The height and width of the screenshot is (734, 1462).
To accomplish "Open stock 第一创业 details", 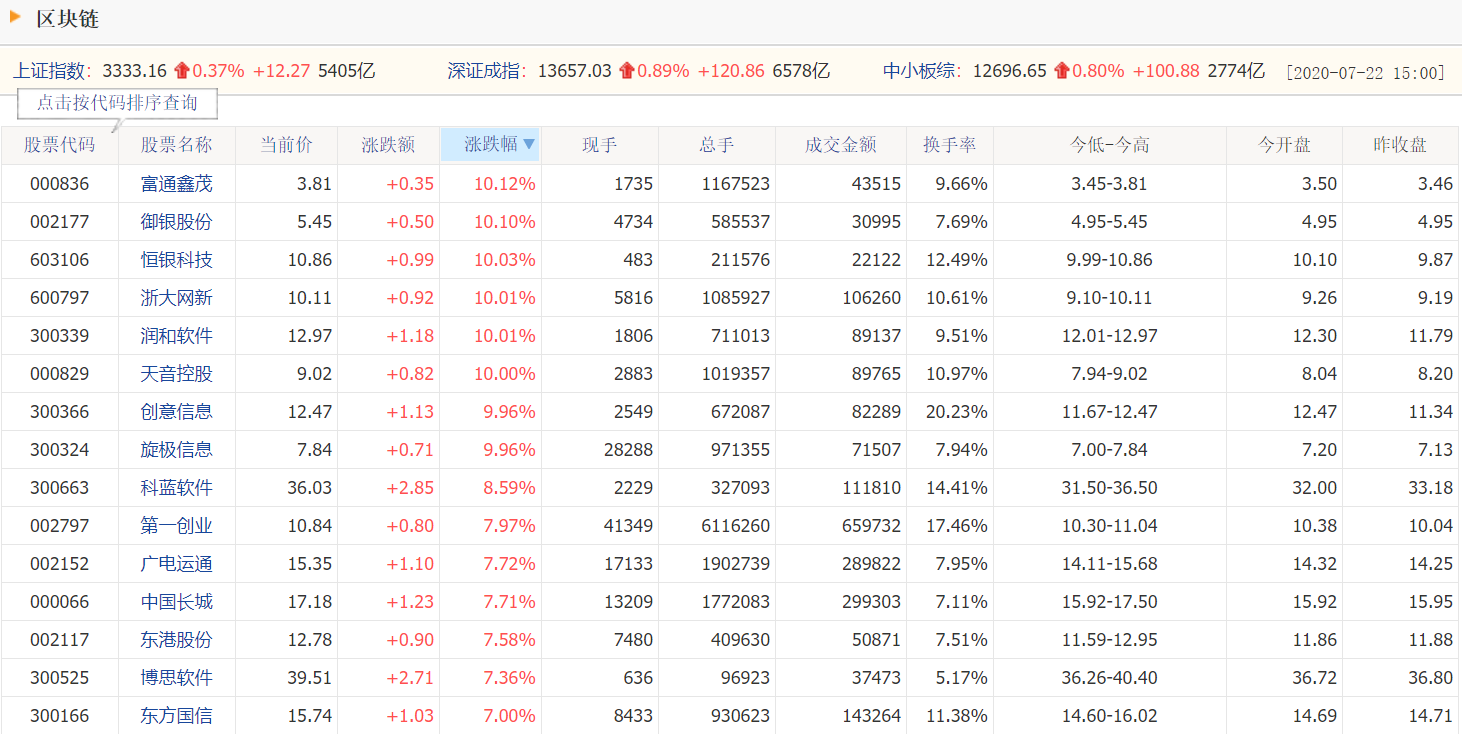I will tap(177, 526).
